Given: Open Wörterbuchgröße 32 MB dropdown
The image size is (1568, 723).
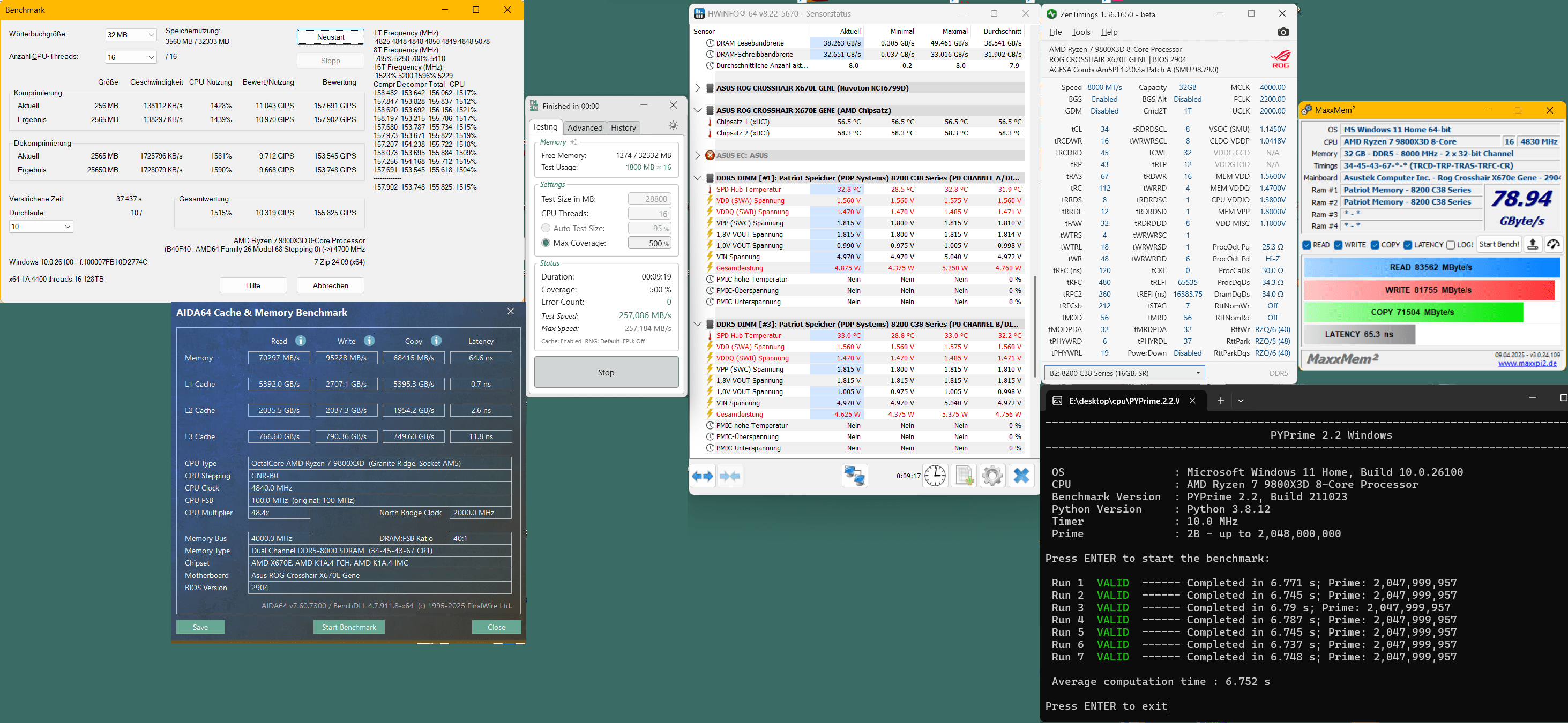Looking at the screenshot, I should pyautogui.click(x=131, y=35).
